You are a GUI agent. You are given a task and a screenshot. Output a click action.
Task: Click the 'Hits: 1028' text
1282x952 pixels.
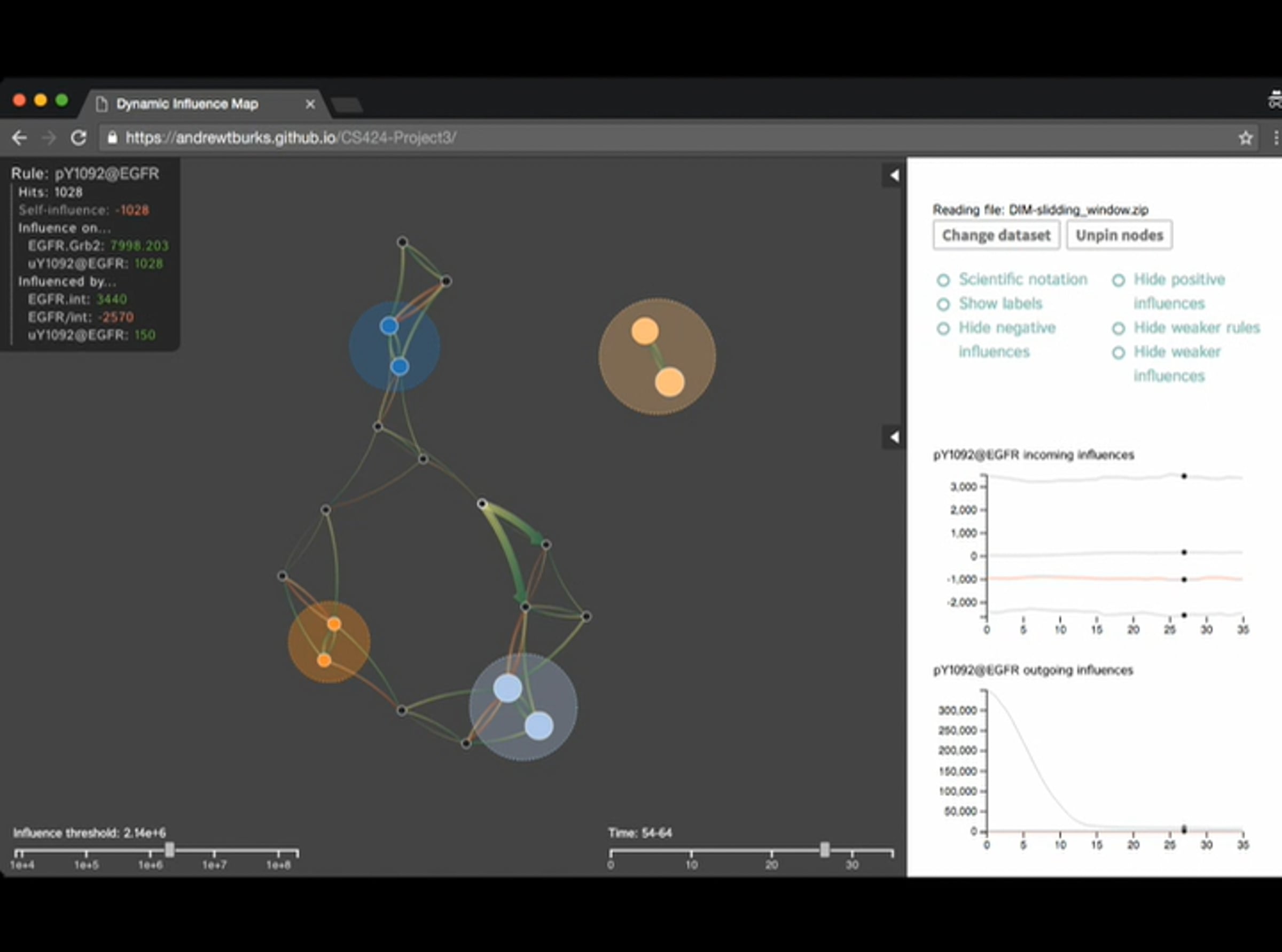point(50,192)
